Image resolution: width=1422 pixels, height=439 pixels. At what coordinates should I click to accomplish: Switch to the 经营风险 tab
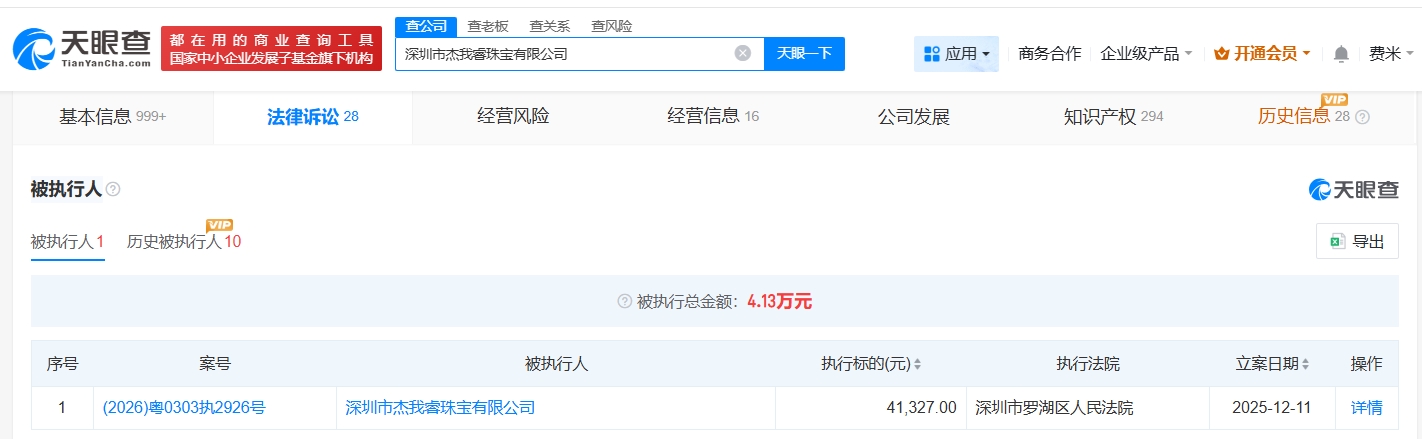513,117
